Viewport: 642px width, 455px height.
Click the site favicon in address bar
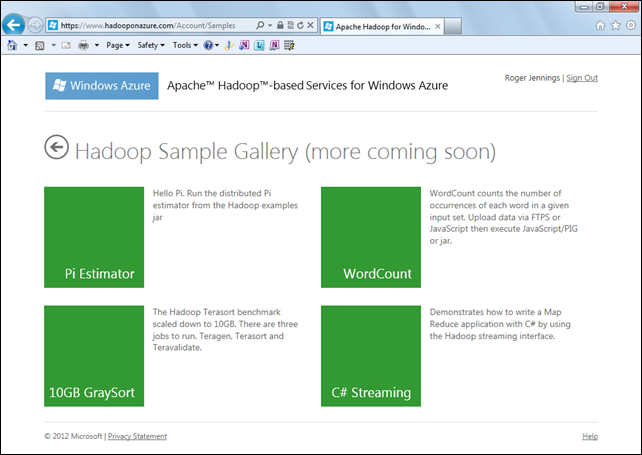click(53, 25)
